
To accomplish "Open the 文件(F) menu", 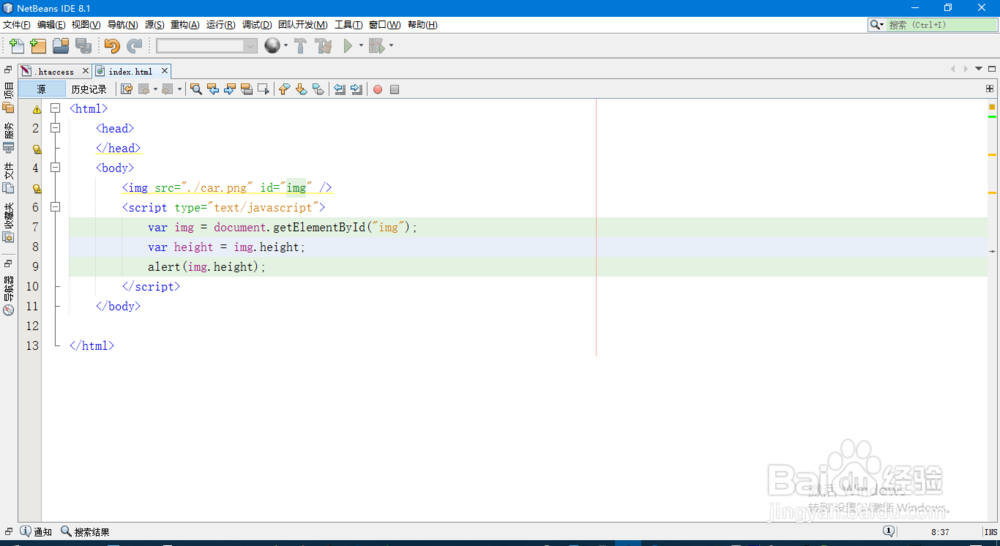I will coord(17,25).
